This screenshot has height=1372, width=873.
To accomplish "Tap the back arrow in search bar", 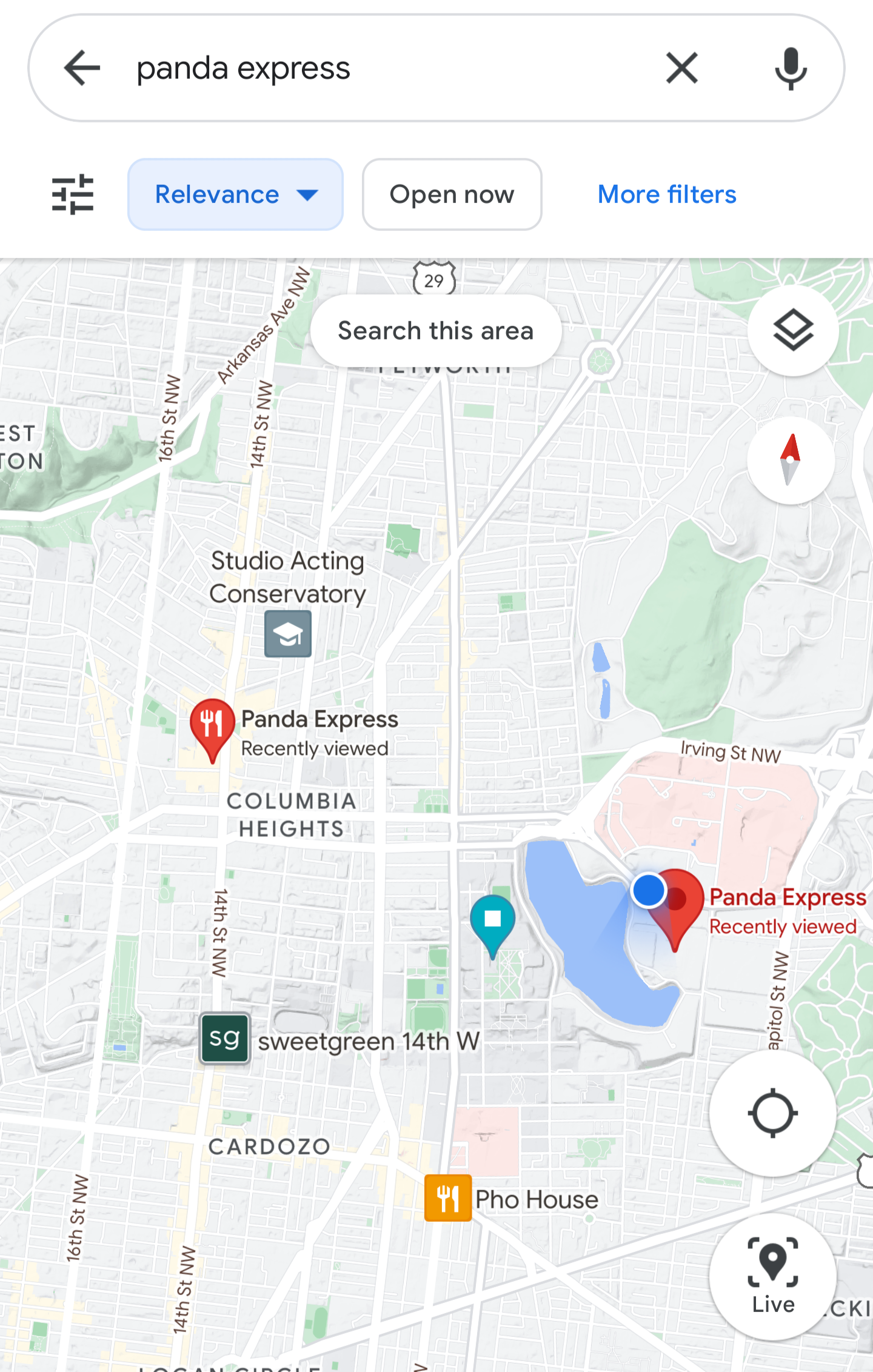I will click(x=82, y=68).
